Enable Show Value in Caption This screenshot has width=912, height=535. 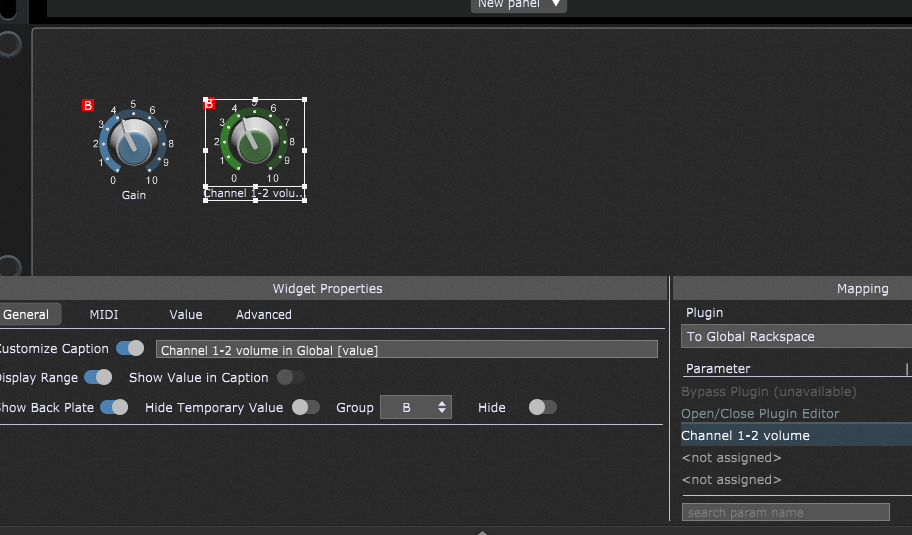(x=290, y=377)
